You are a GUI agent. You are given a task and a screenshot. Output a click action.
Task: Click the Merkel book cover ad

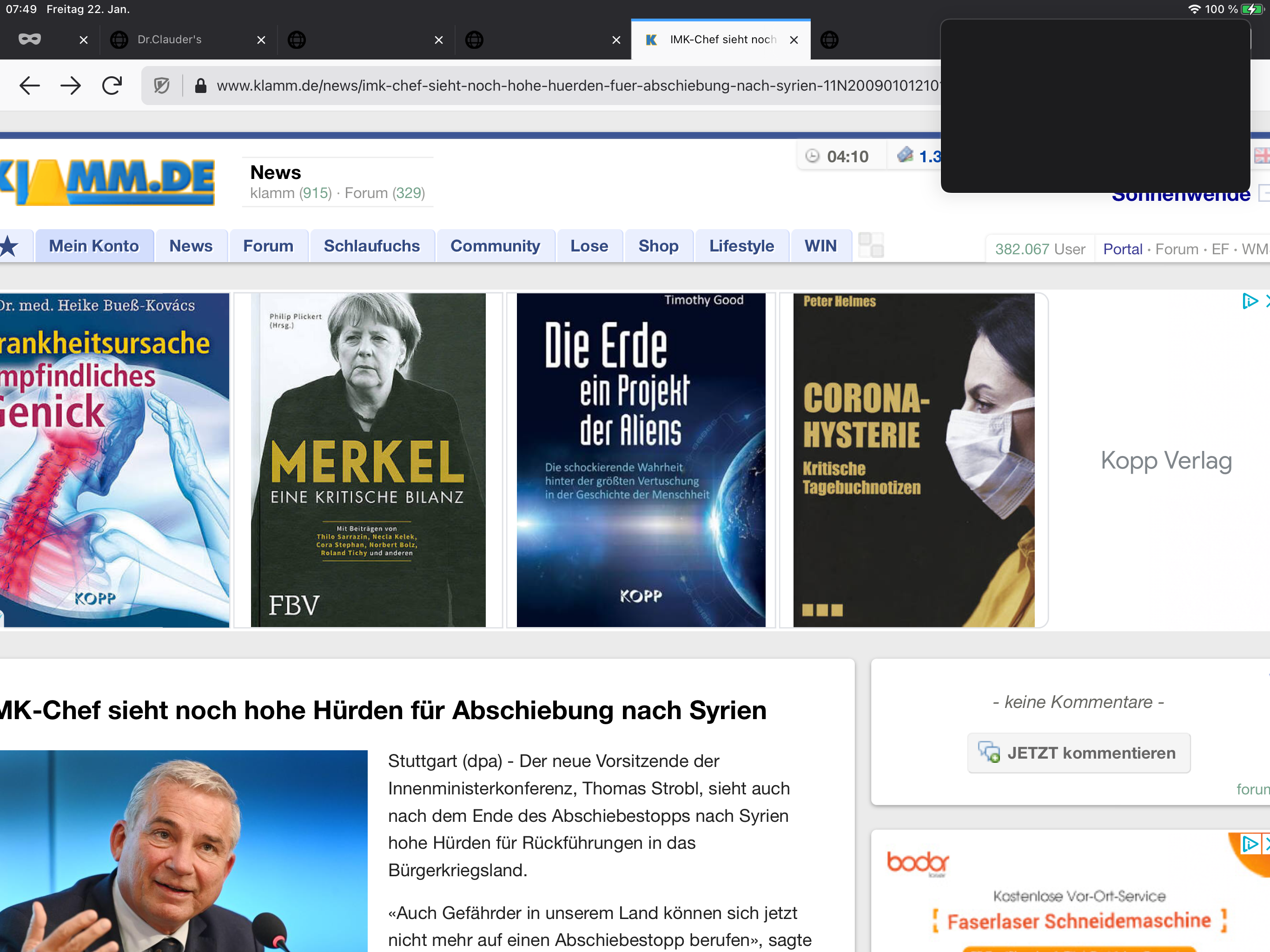[x=368, y=460]
